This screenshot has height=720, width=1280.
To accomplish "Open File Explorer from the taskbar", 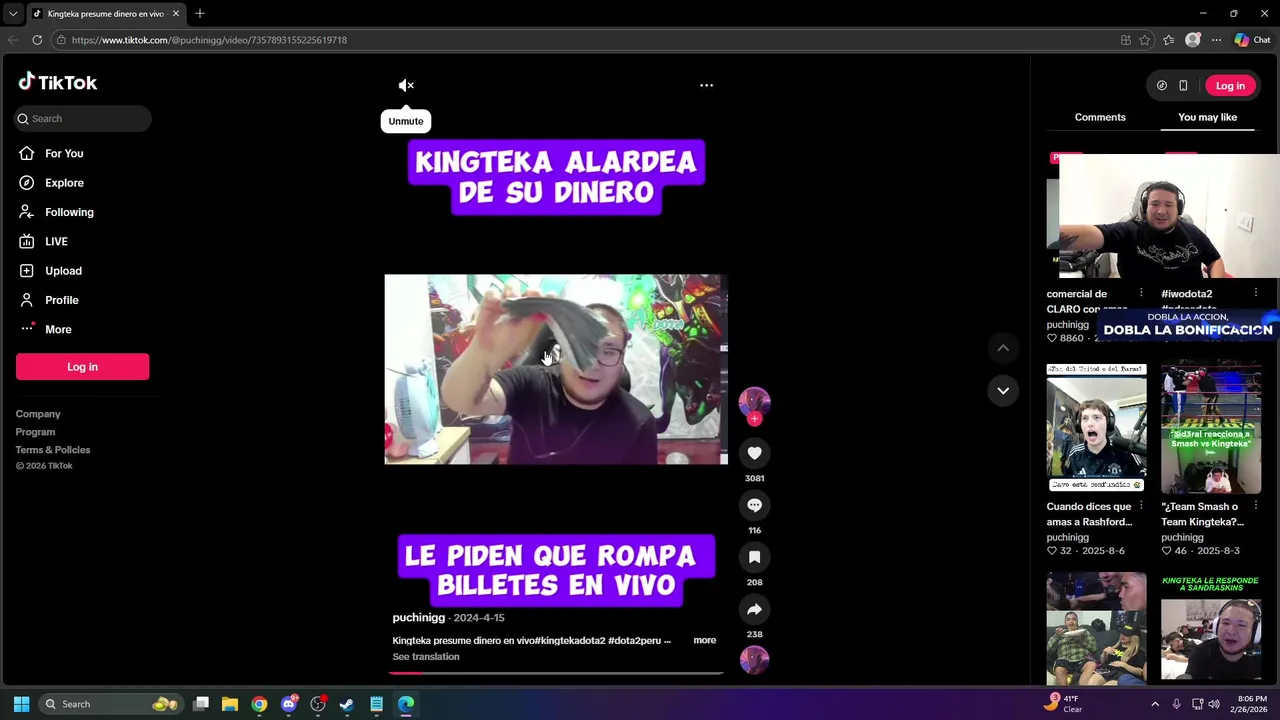I will click(230, 704).
